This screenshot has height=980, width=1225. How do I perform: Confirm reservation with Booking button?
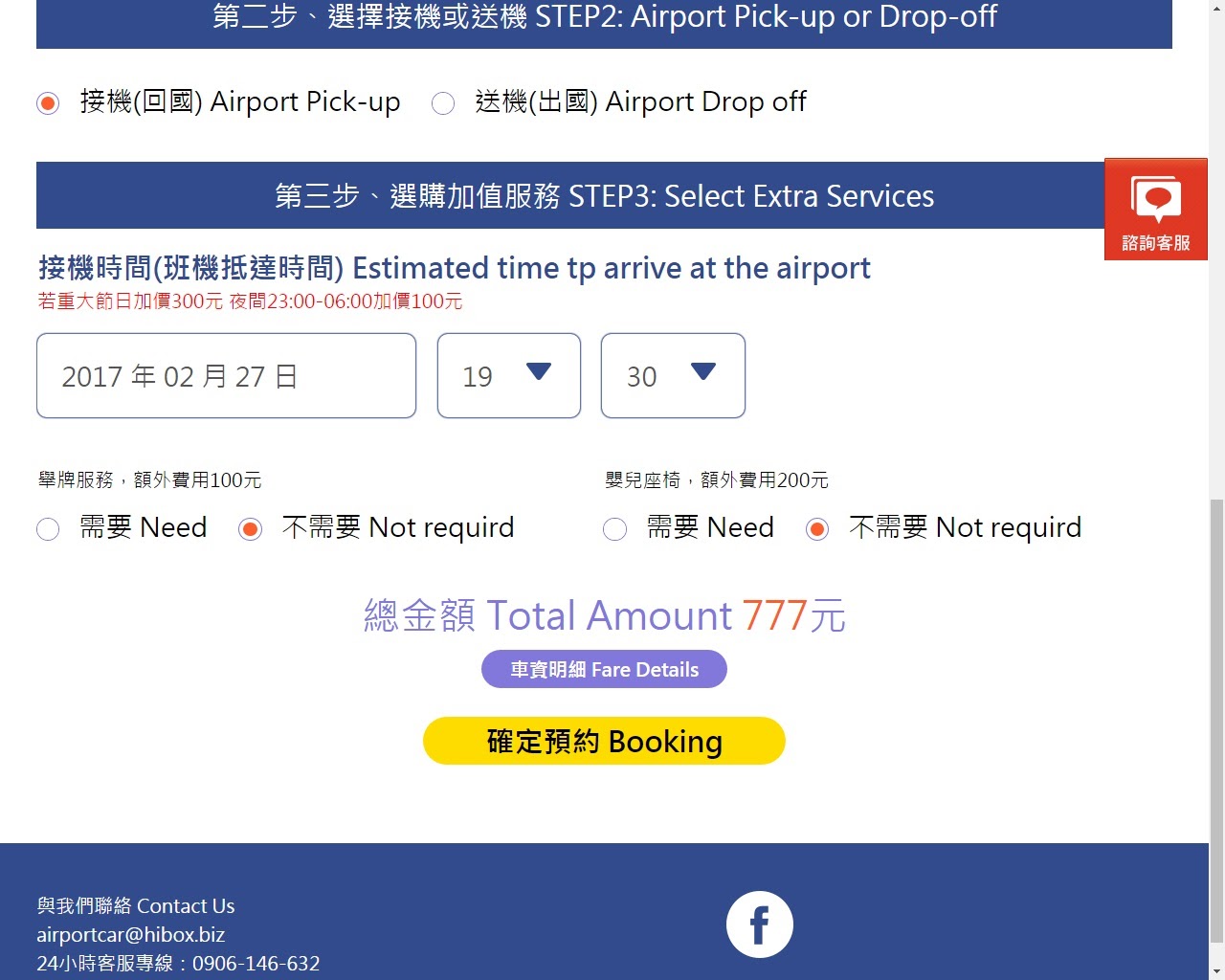(604, 741)
